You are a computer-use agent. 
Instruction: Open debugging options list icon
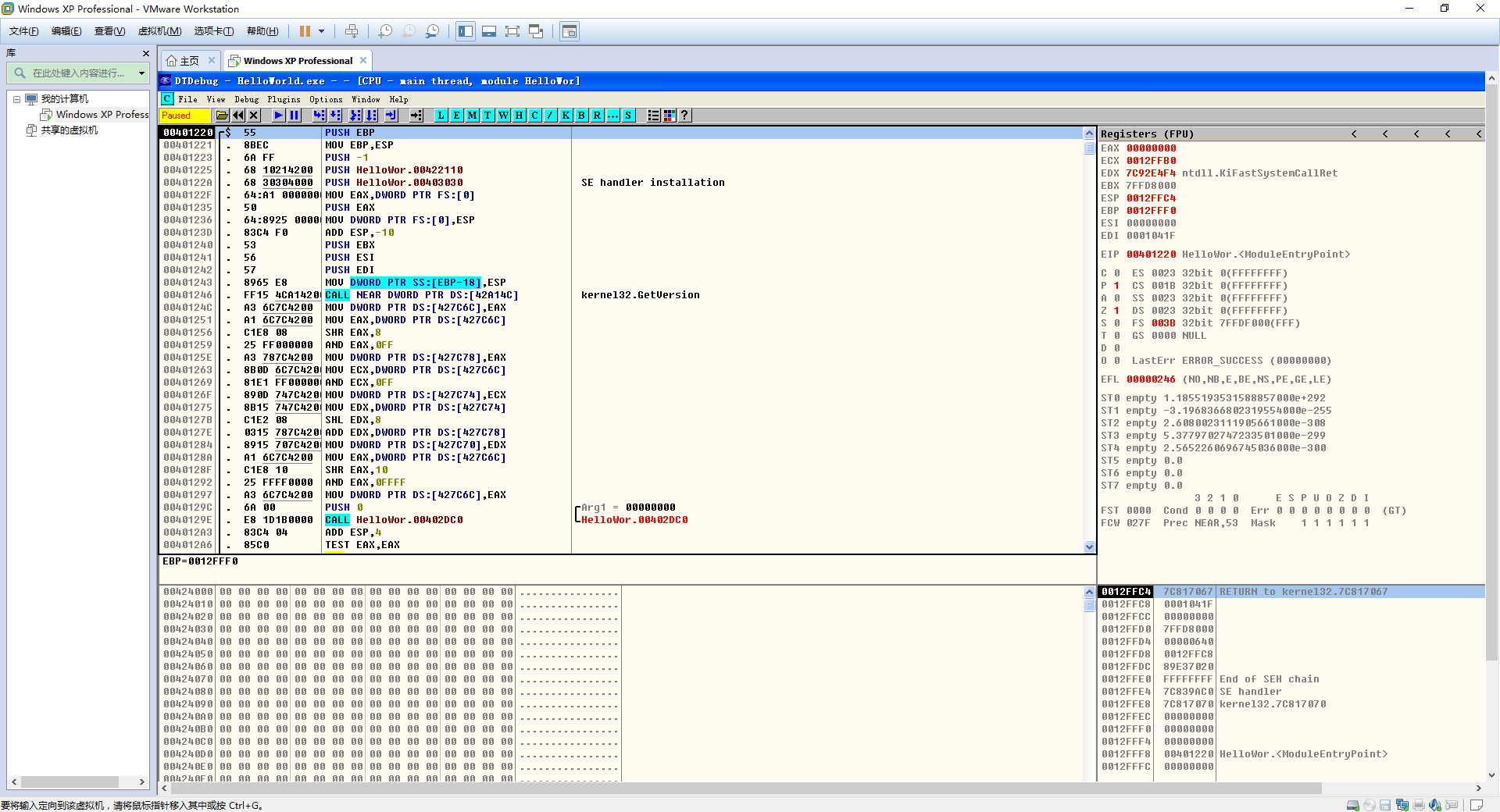[x=654, y=116]
